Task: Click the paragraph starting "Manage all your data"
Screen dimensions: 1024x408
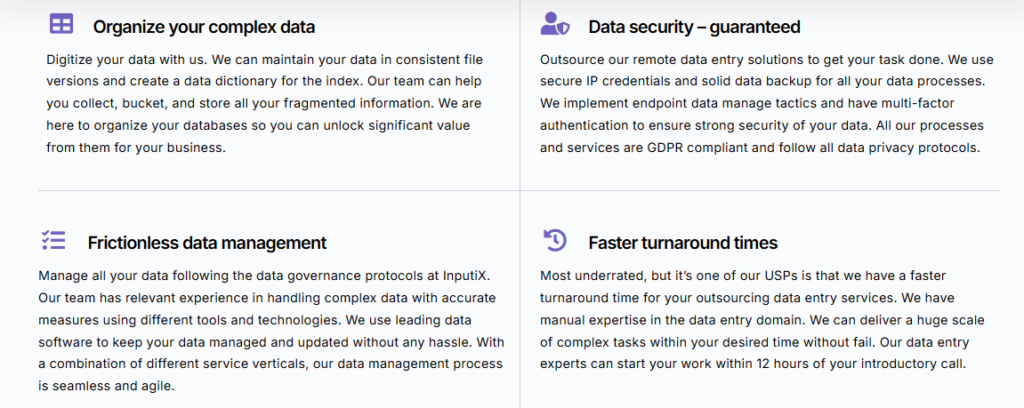Action: (271, 330)
